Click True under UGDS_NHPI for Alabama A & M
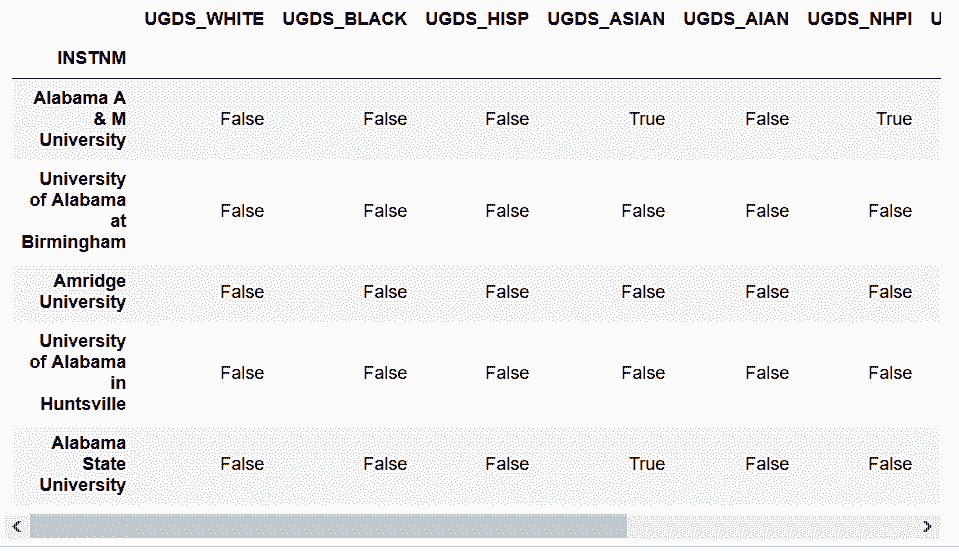This screenshot has height=551, width=959. (x=894, y=119)
